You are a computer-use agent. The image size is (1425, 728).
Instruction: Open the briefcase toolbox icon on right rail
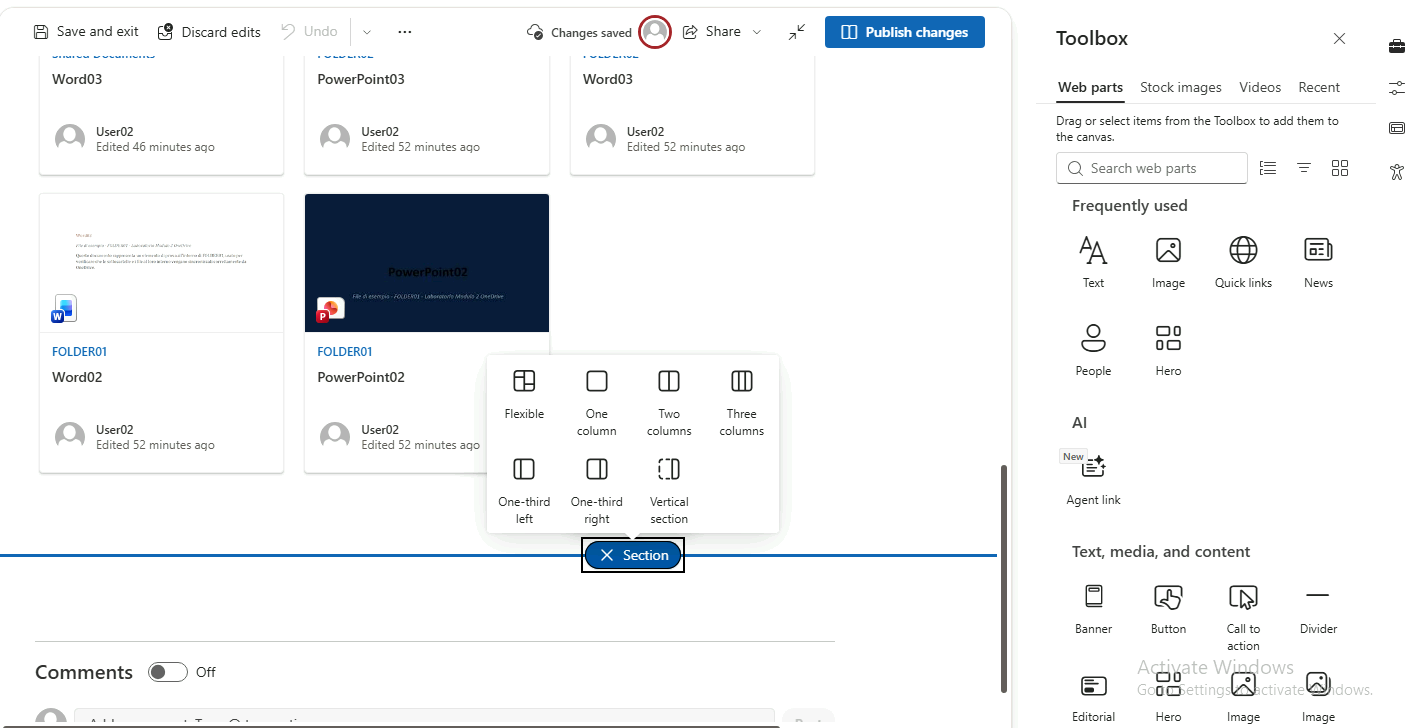point(1397,46)
